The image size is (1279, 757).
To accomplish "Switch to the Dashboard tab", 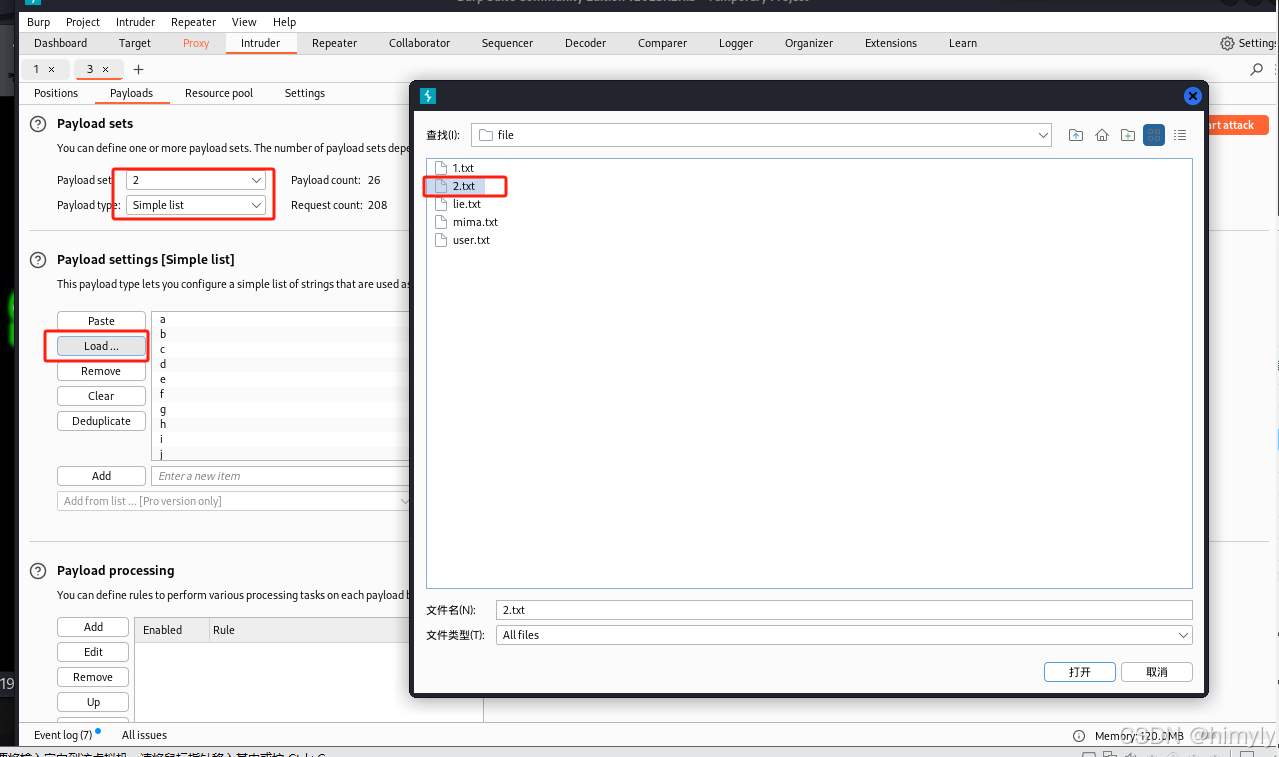I will point(60,43).
